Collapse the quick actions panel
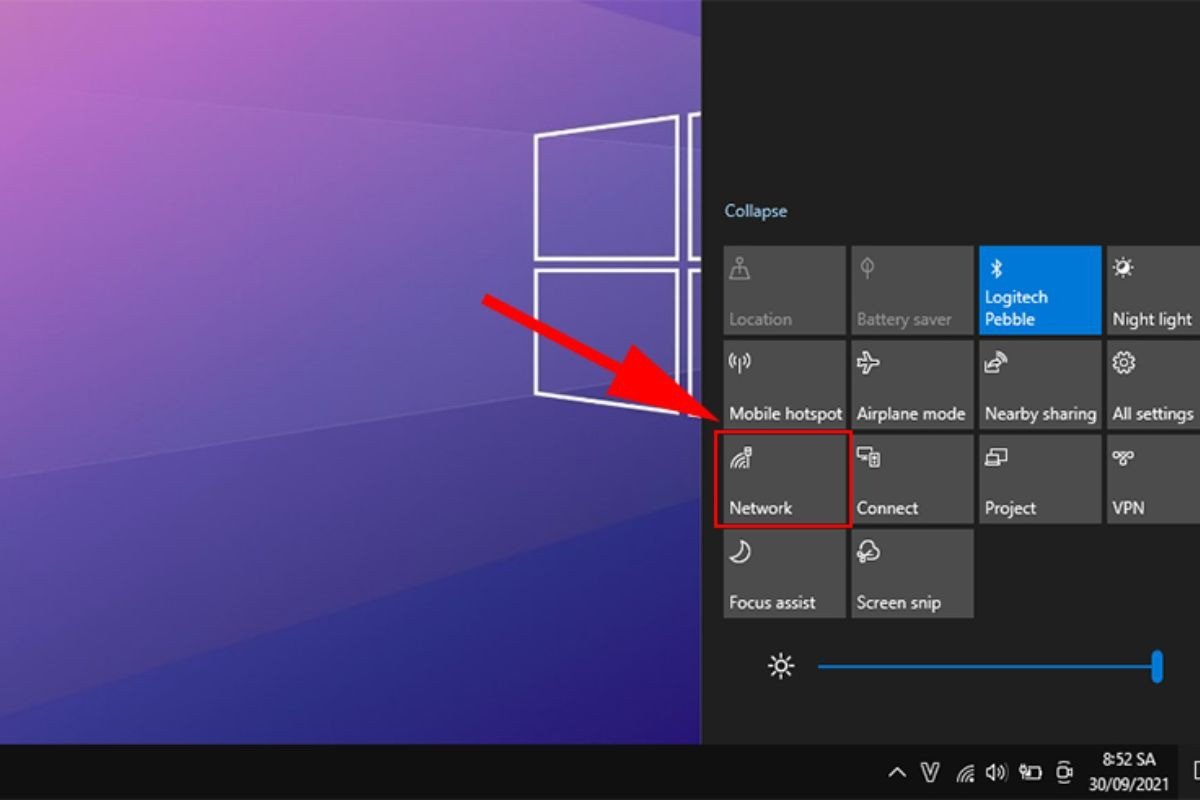 (x=755, y=211)
